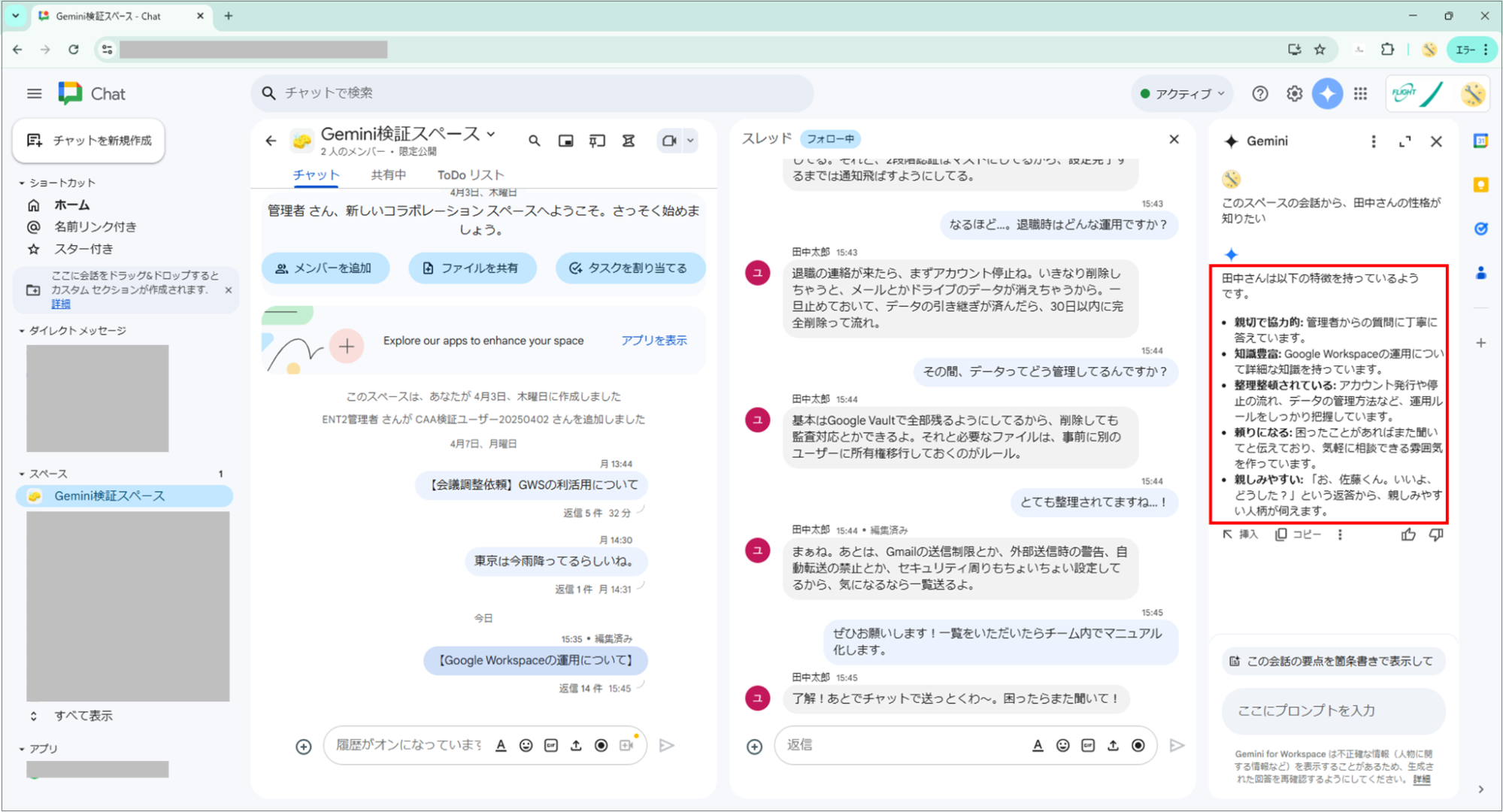Focus the Gemini prompt input field
Screen dimensions: 1503x812
(x=1333, y=710)
